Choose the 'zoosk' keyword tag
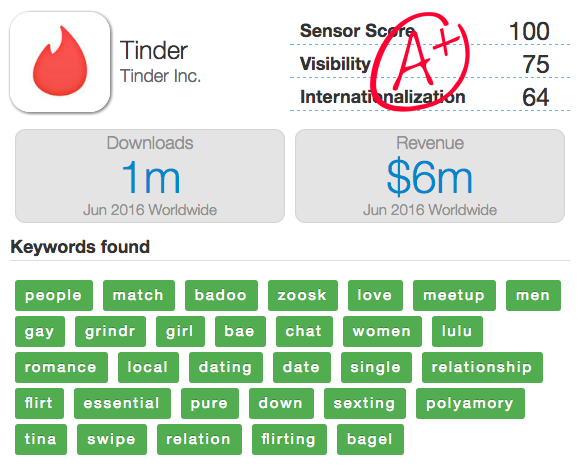 pos(303,295)
